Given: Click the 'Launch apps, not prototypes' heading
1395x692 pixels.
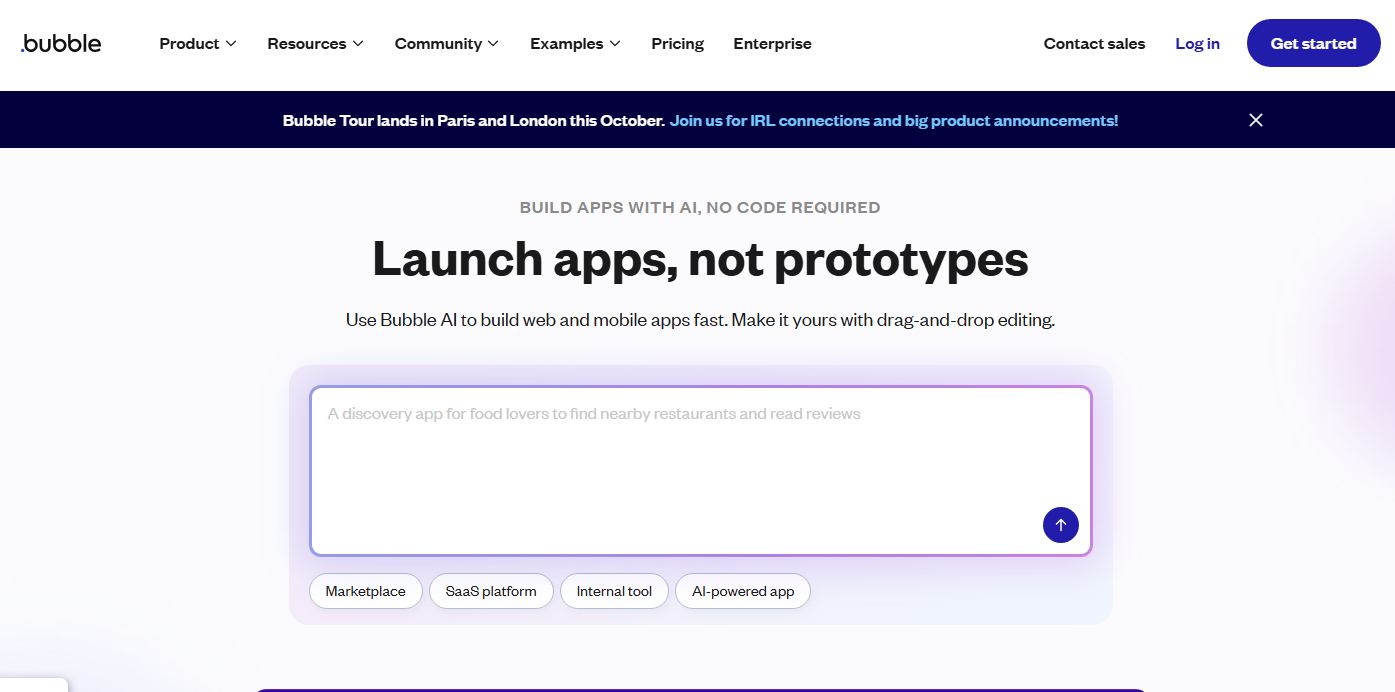Looking at the screenshot, I should (x=700, y=259).
